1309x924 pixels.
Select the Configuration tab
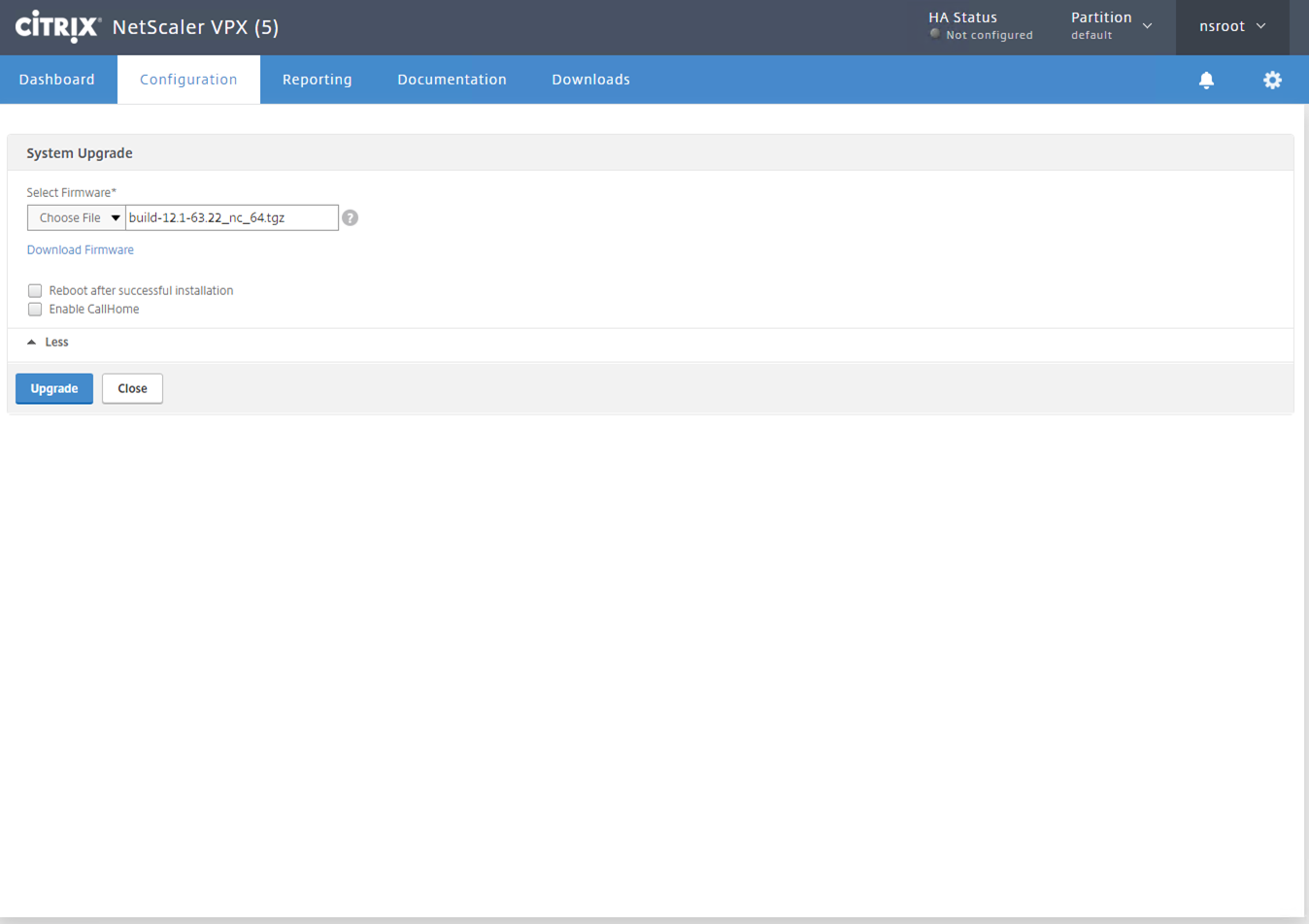tap(188, 80)
